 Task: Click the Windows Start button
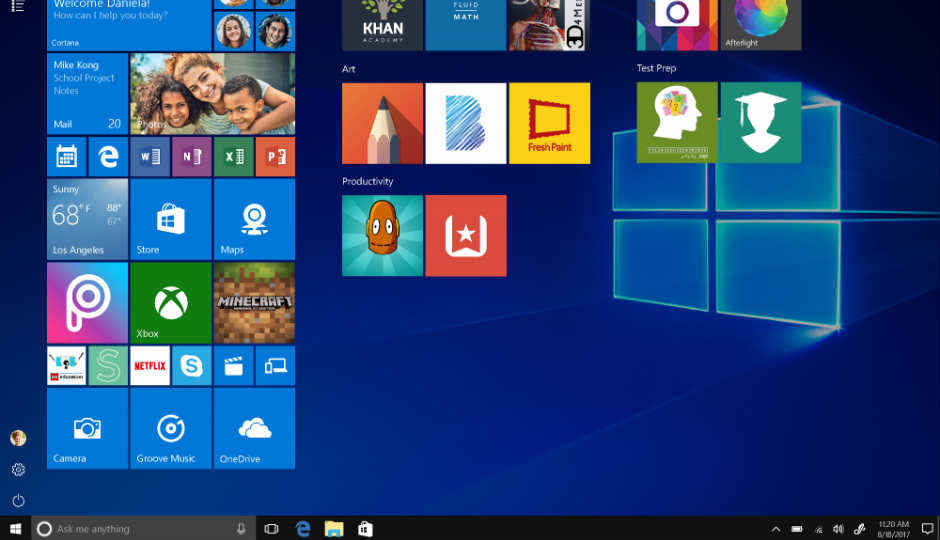(x=16, y=529)
